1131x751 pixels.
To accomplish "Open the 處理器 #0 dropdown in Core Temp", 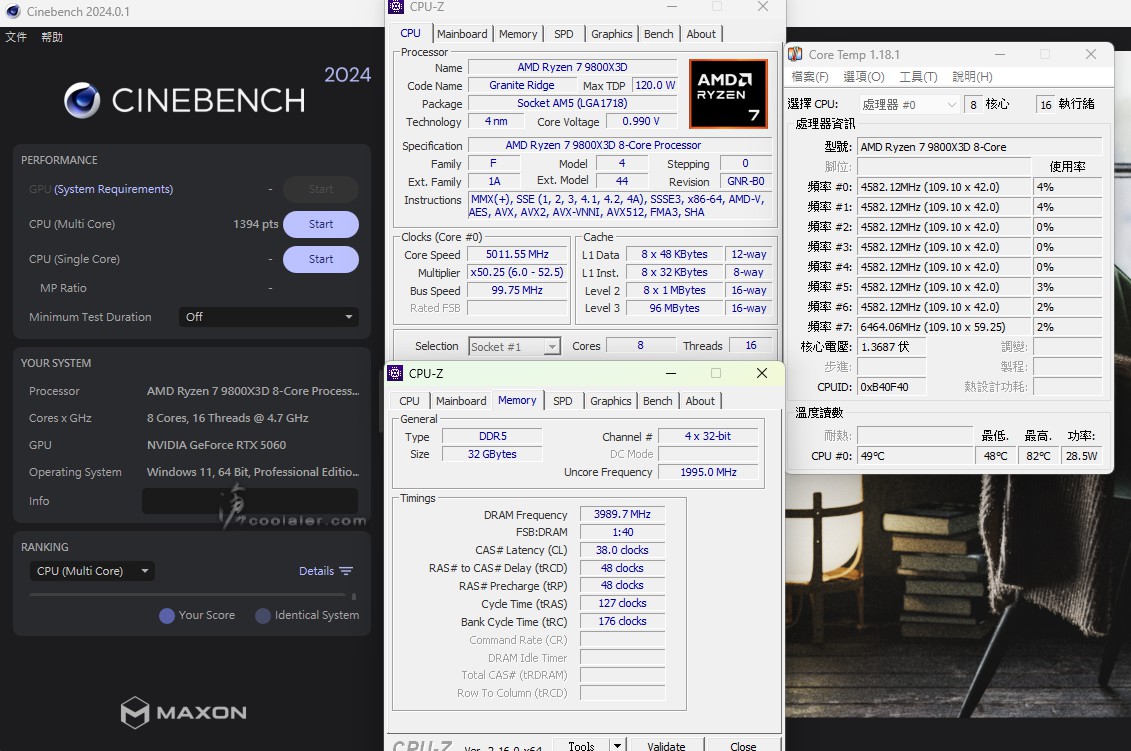I will (x=909, y=105).
